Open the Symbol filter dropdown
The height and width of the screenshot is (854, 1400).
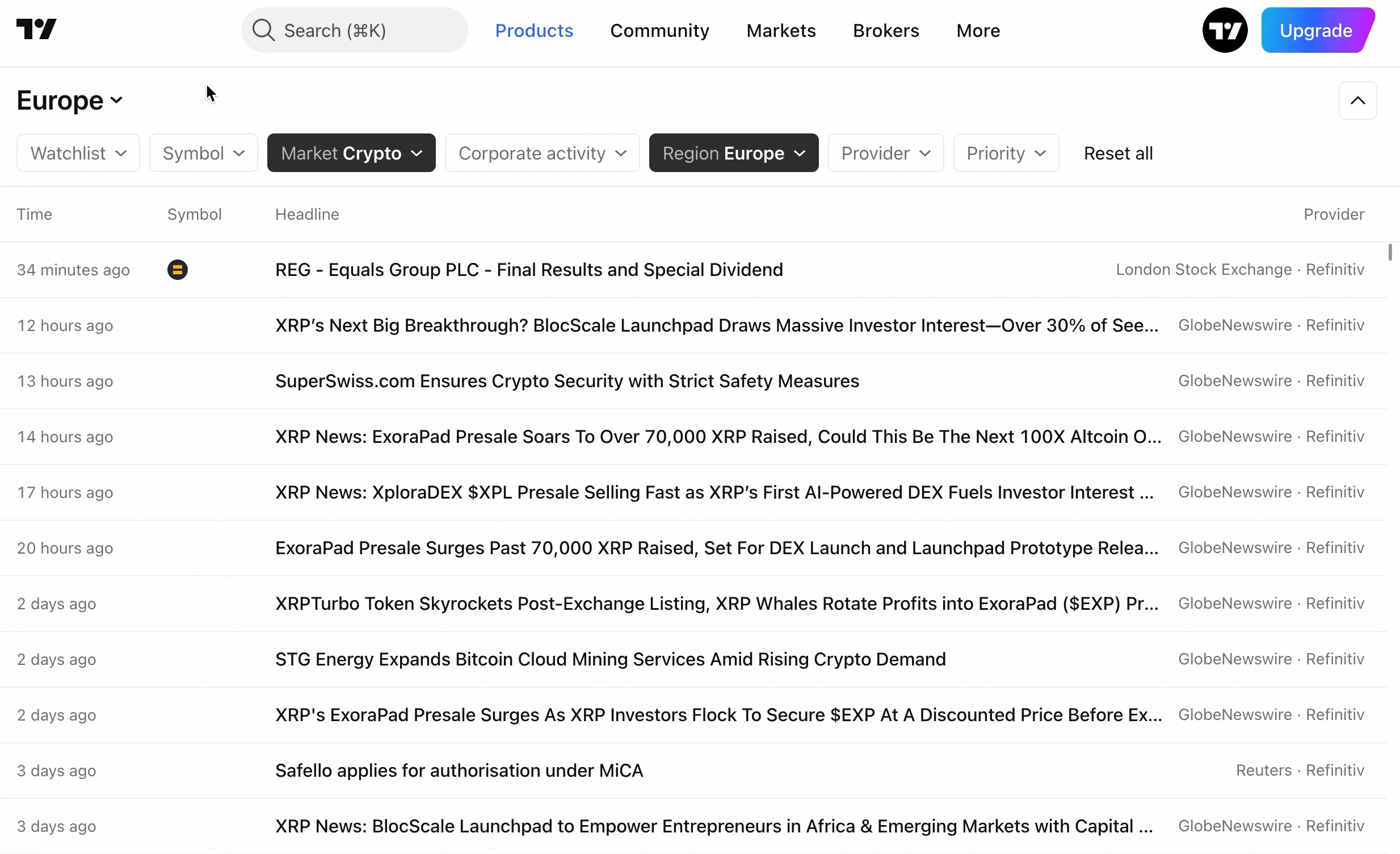point(203,153)
